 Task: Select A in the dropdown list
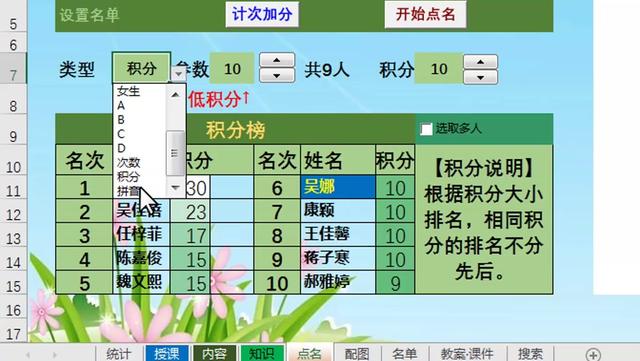(121, 106)
